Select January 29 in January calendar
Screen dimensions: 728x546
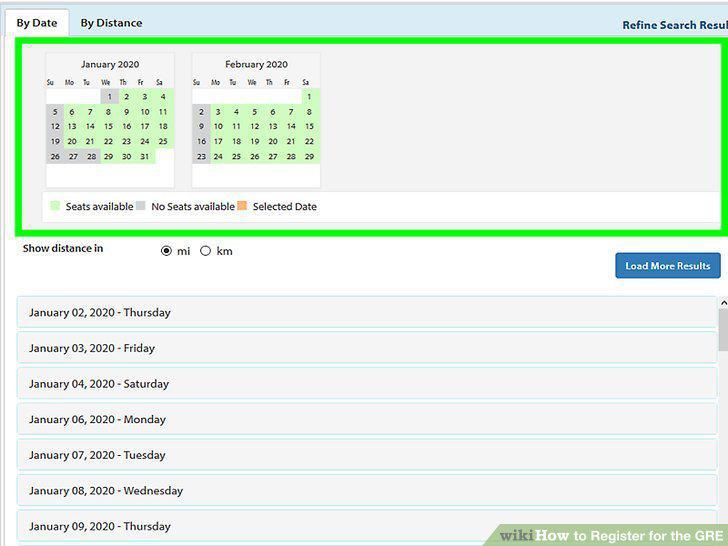point(108,156)
